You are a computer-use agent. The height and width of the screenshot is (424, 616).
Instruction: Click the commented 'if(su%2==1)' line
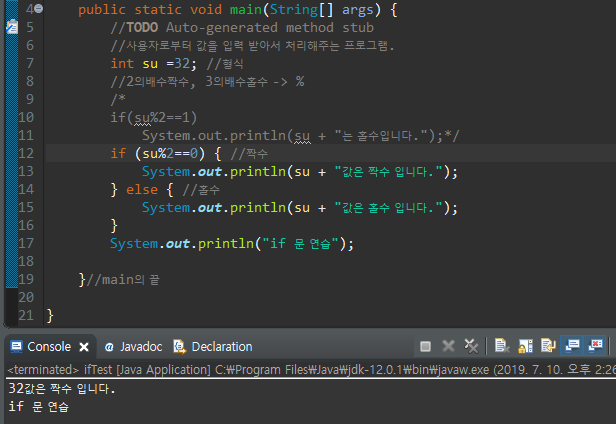point(154,117)
